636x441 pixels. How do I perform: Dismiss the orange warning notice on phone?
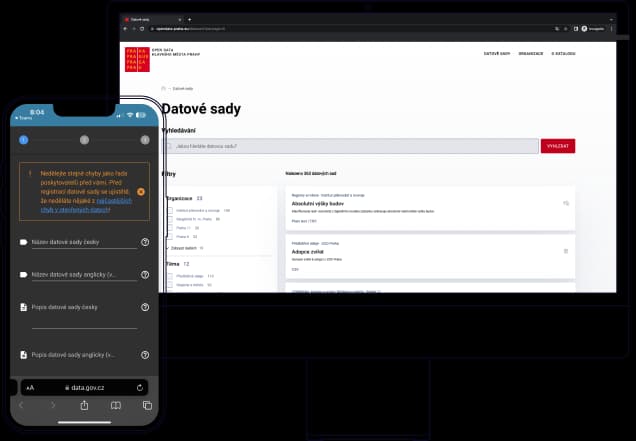click(141, 191)
